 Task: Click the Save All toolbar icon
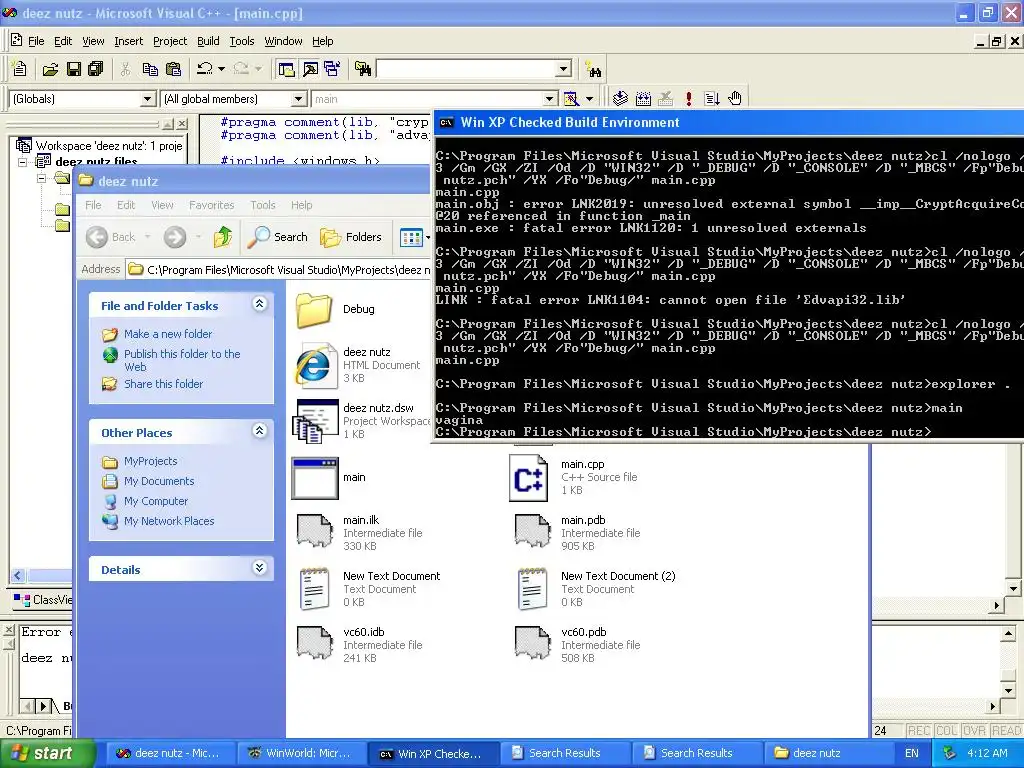coord(96,69)
